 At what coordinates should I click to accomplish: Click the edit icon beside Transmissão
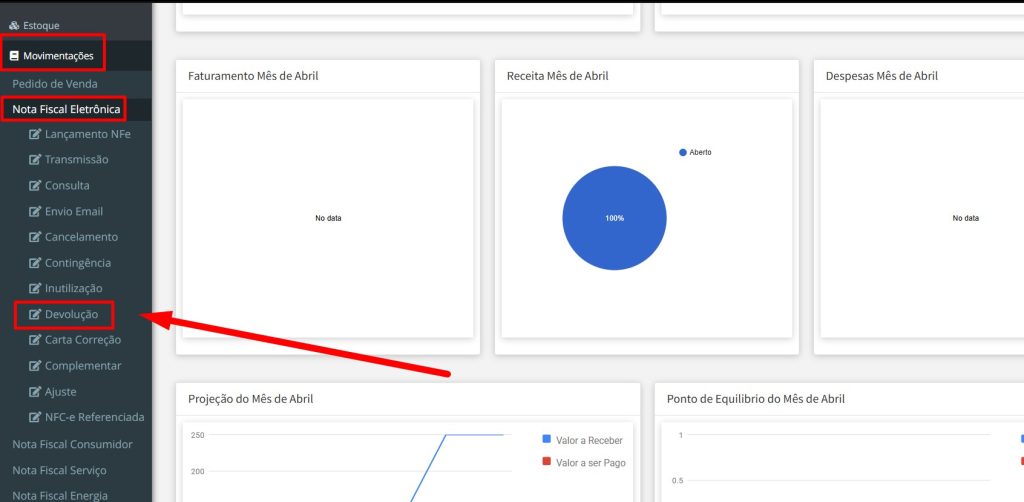[x=35, y=160]
